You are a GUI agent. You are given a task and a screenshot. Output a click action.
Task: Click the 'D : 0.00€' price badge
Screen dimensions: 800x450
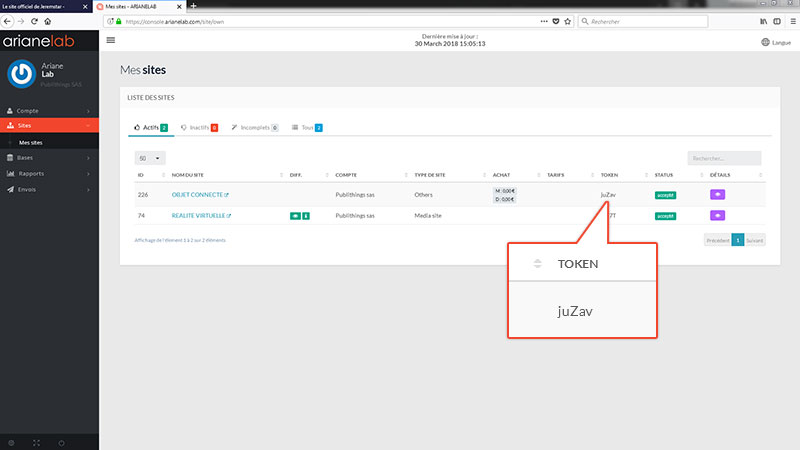(505, 199)
